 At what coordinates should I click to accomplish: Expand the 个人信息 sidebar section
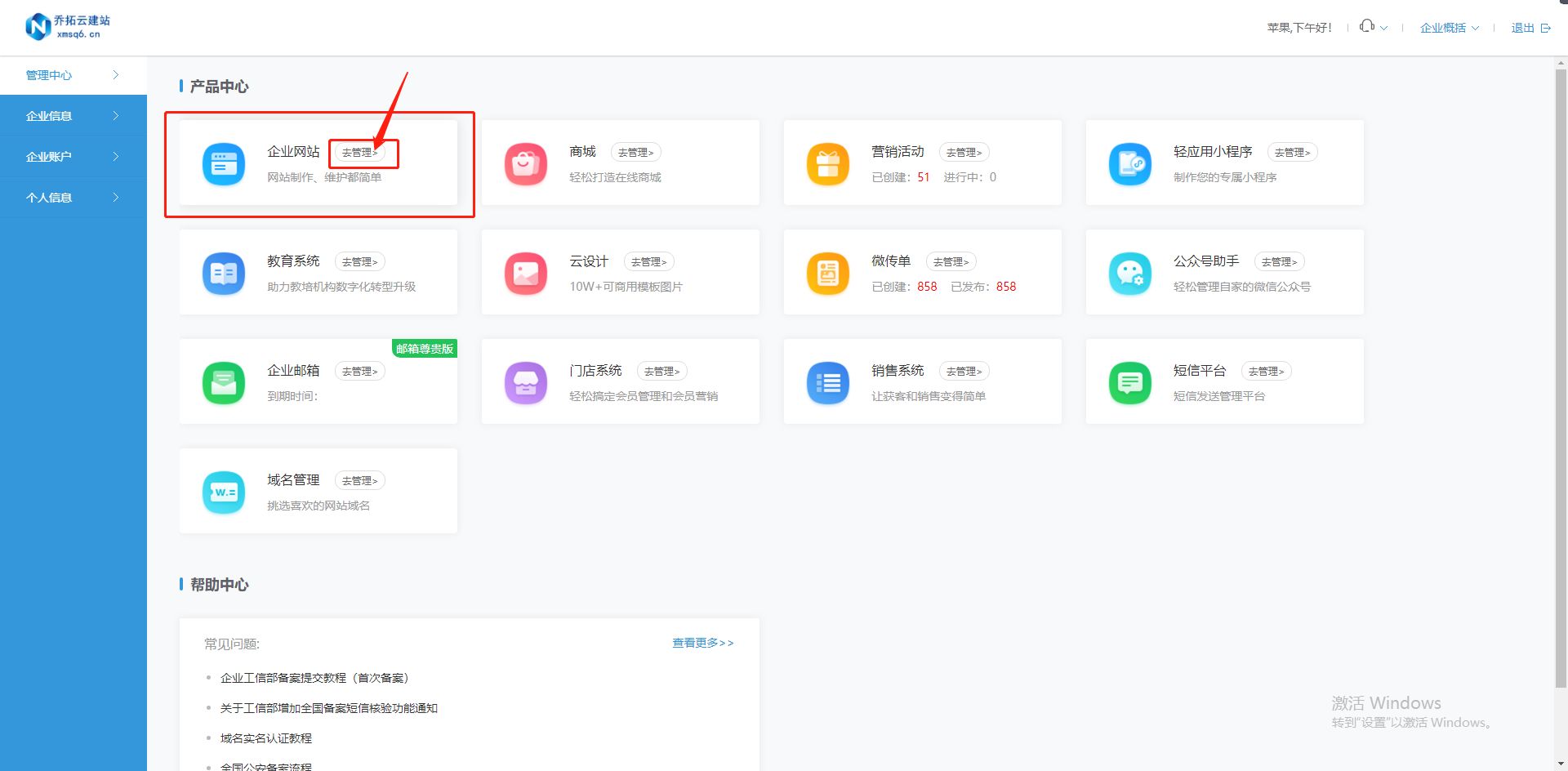[x=49, y=197]
